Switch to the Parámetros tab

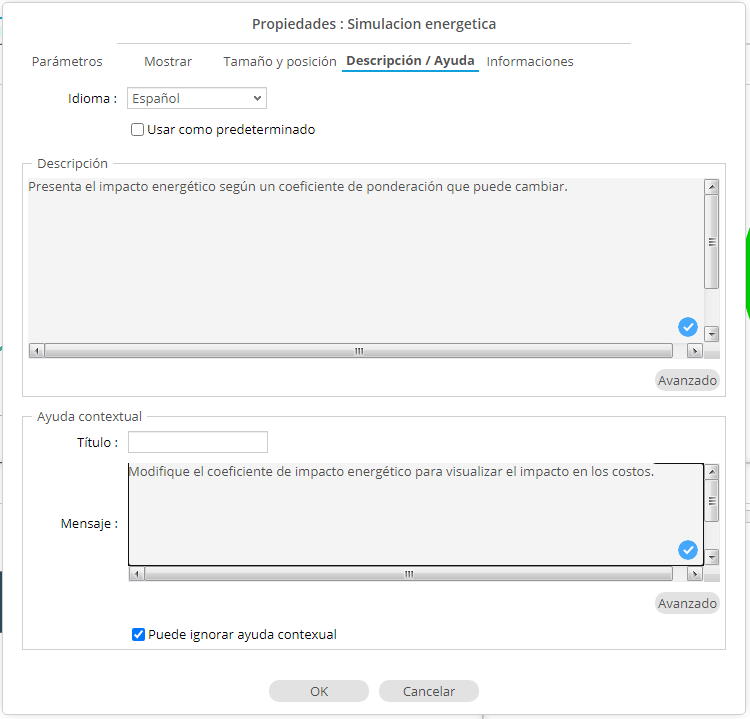point(67,62)
